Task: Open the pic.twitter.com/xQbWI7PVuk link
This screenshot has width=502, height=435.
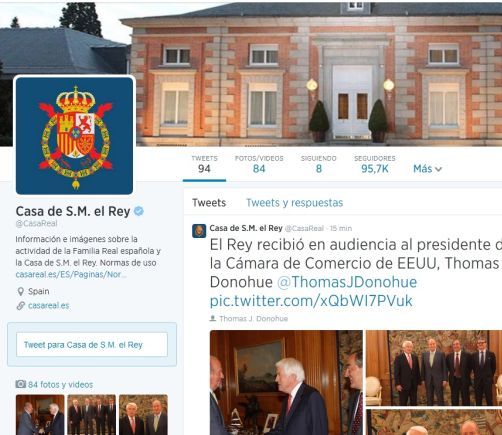Action: click(x=311, y=301)
